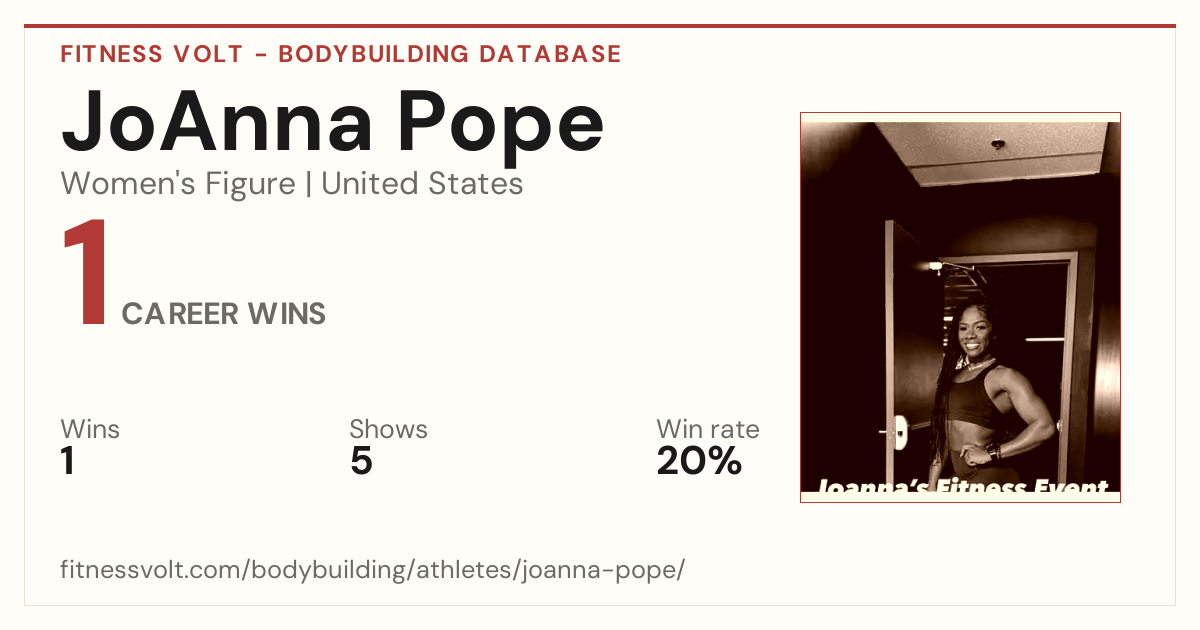Click the FITNESS VOLT brand text
Image resolution: width=1200 pixels, height=630 pixels.
point(151,54)
